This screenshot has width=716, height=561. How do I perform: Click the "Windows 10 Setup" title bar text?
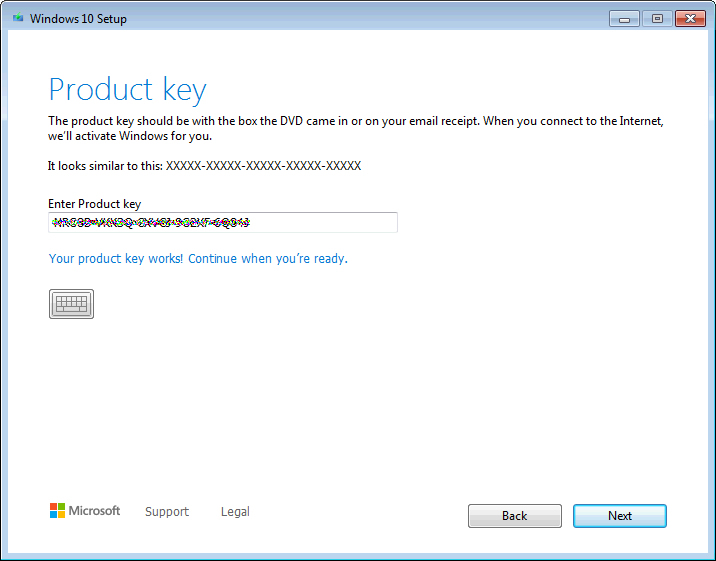(78, 19)
